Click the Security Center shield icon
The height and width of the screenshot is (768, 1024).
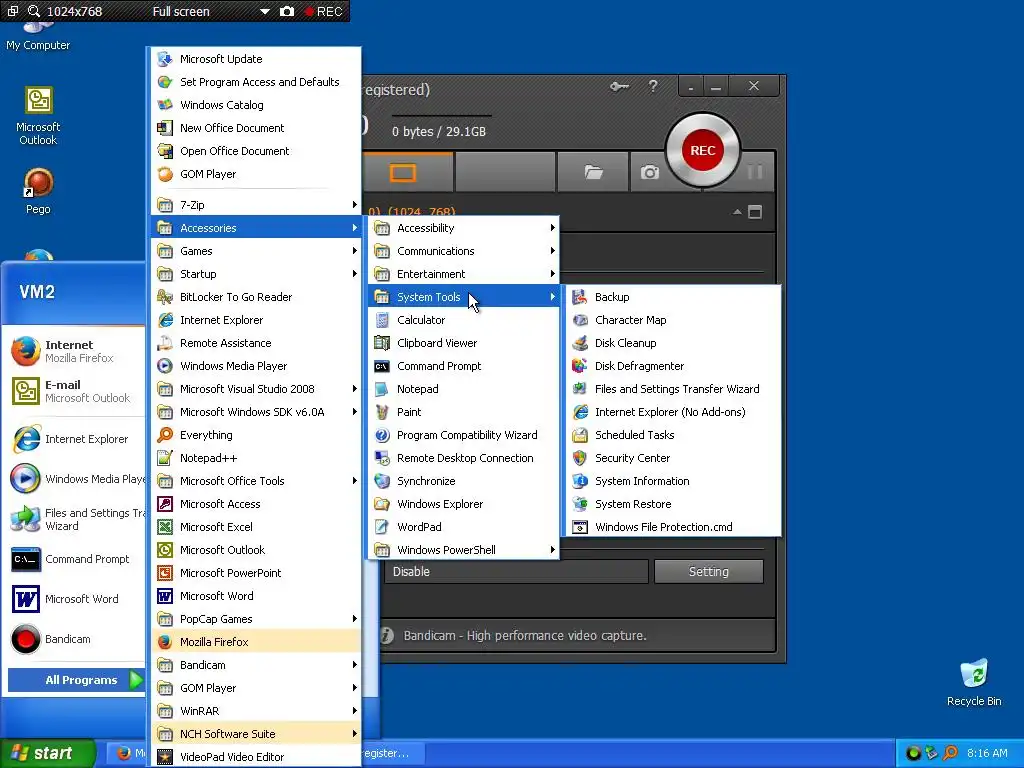579,458
